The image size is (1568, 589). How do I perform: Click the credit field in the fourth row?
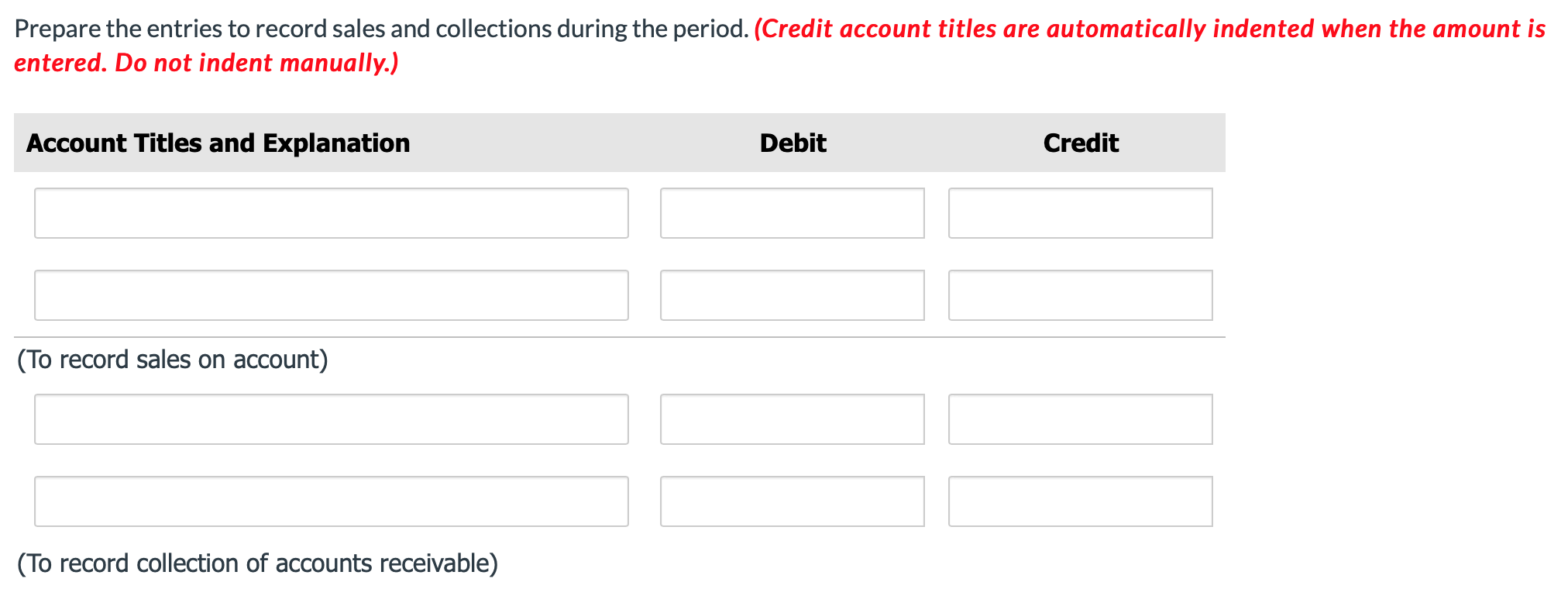point(1080,501)
